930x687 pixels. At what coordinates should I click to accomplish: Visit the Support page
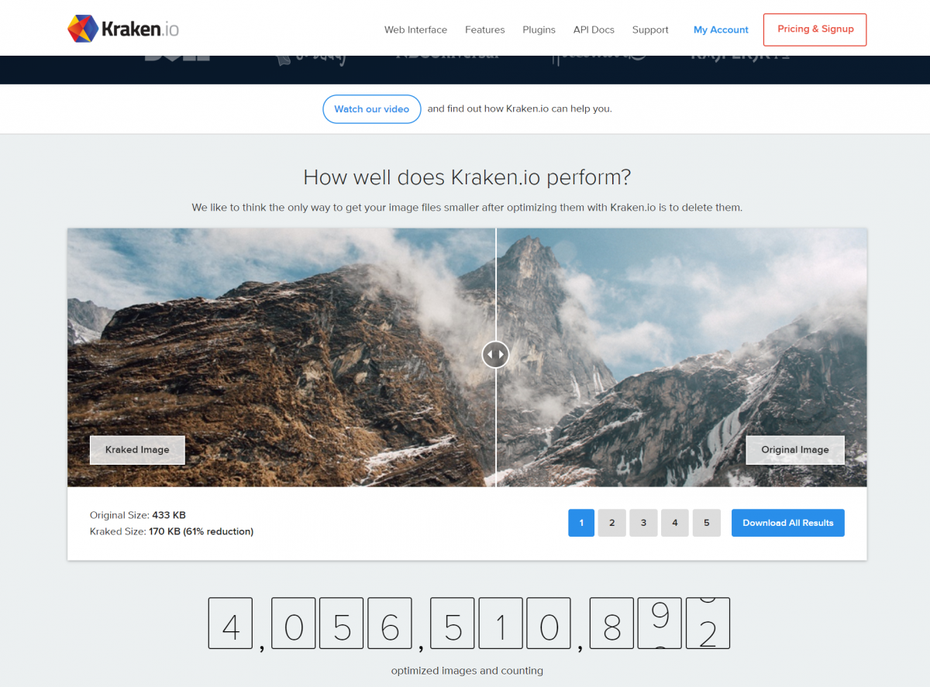click(x=649, y=30)
